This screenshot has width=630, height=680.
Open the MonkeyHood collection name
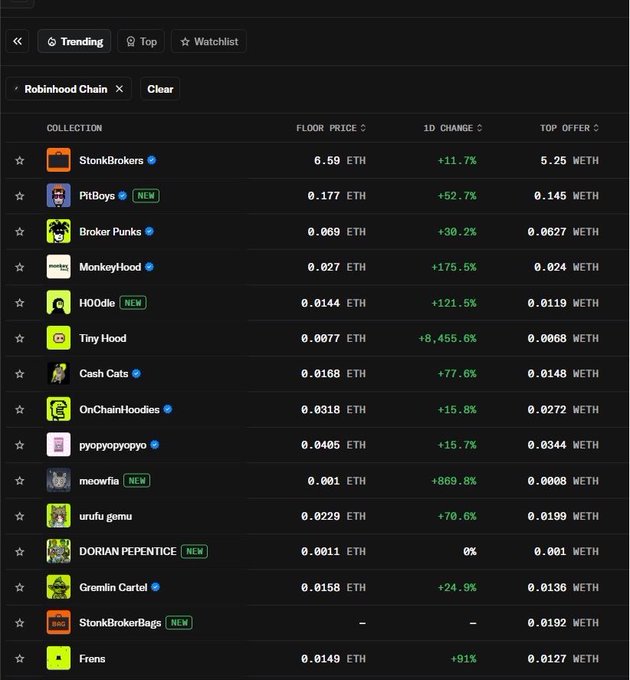click(x=110, y=267)
